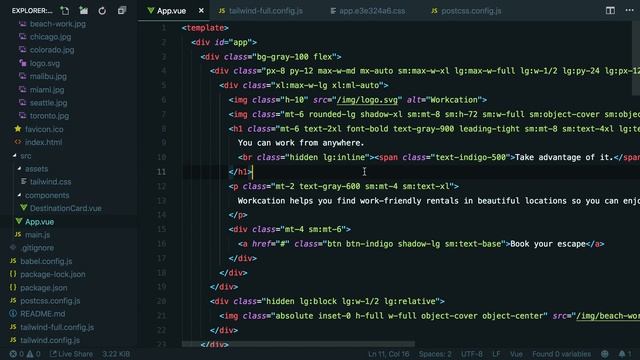
Task: Open logo.svg in the file tree
Action: pos(44,63)
